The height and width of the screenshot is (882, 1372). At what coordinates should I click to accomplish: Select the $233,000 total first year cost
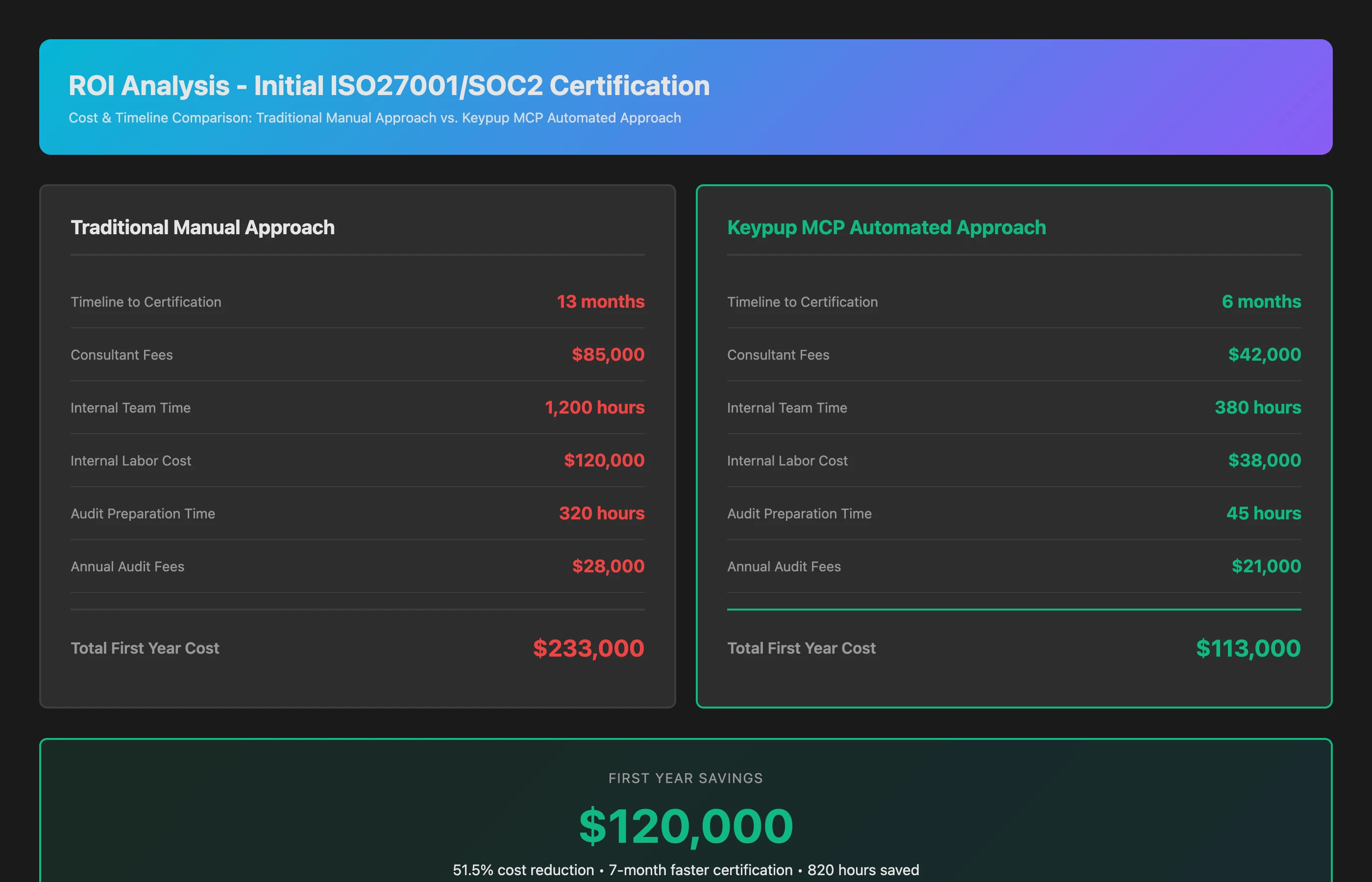[588, 648]
